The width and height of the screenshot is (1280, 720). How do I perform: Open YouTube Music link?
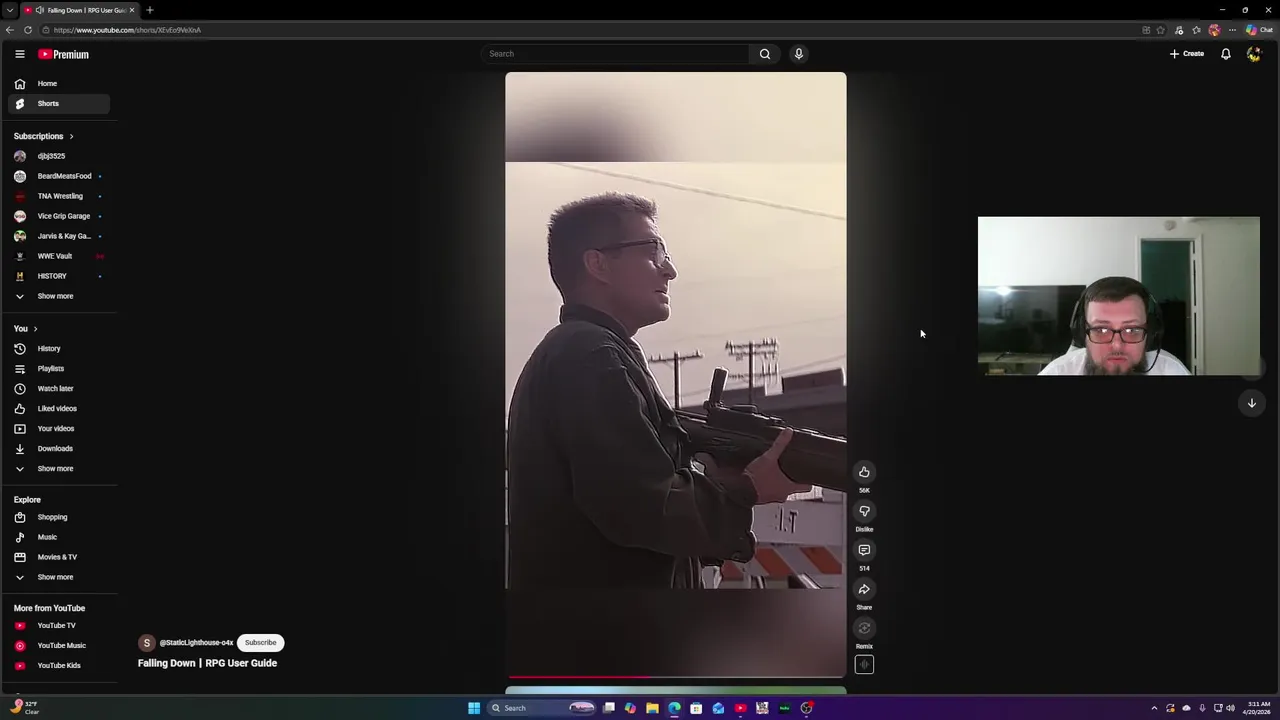pyautogui.click(x=59, y=646)
